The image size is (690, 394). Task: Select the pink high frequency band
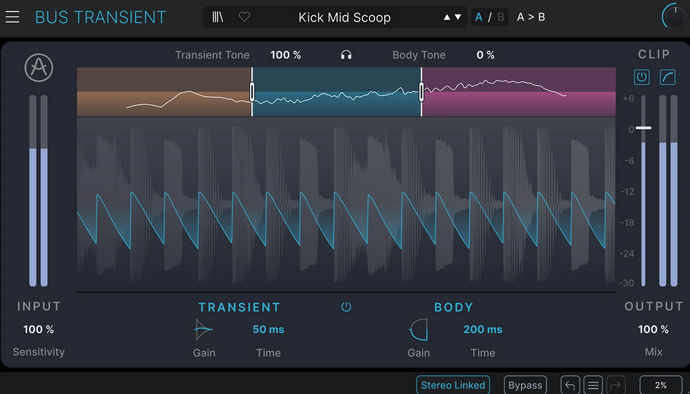(519, 92)
